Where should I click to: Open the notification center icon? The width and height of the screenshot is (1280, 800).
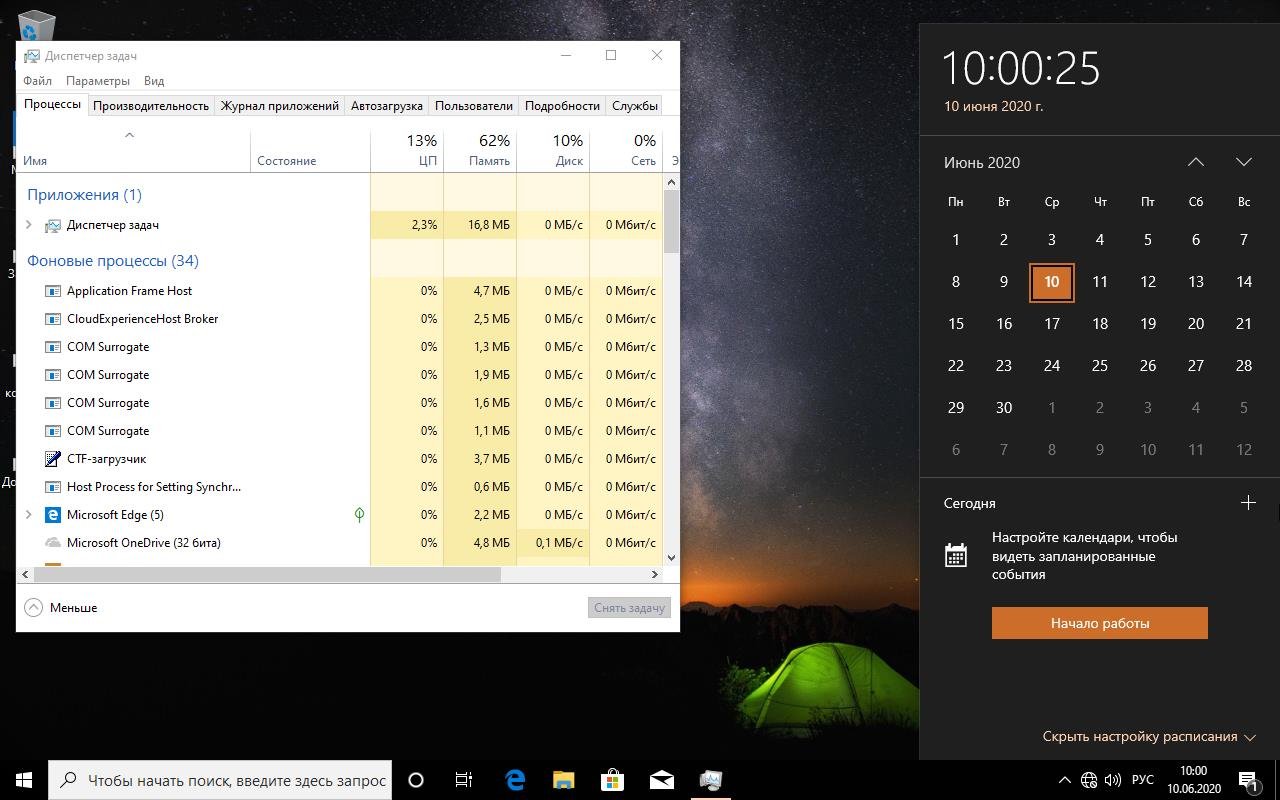(1248, 780)
